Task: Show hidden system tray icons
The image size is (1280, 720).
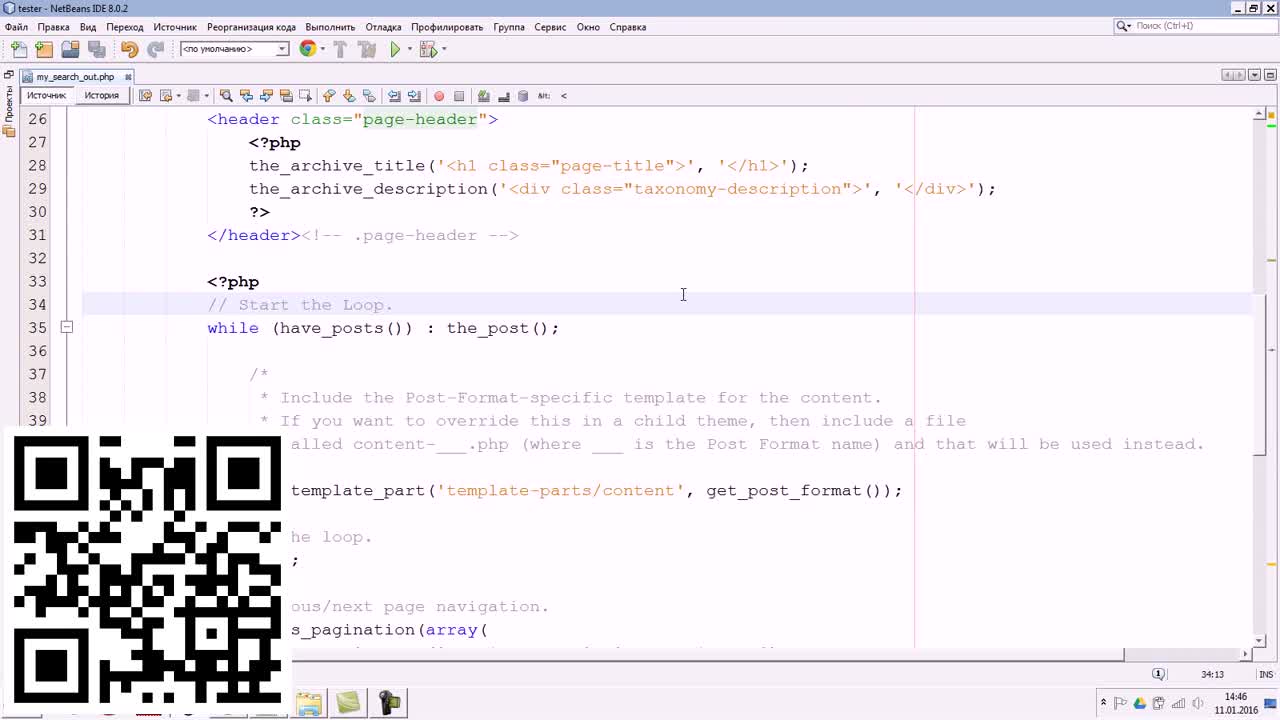Action: (1103, 703)
